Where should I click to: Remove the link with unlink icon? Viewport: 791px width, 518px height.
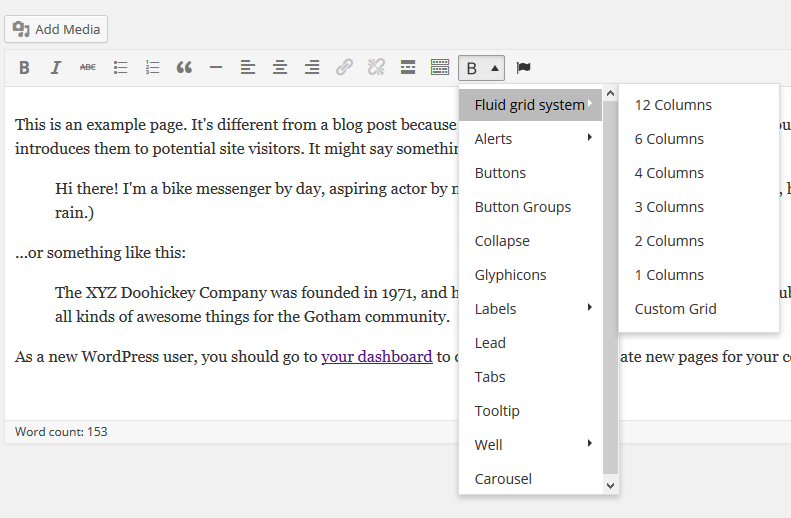click(376, 67)
